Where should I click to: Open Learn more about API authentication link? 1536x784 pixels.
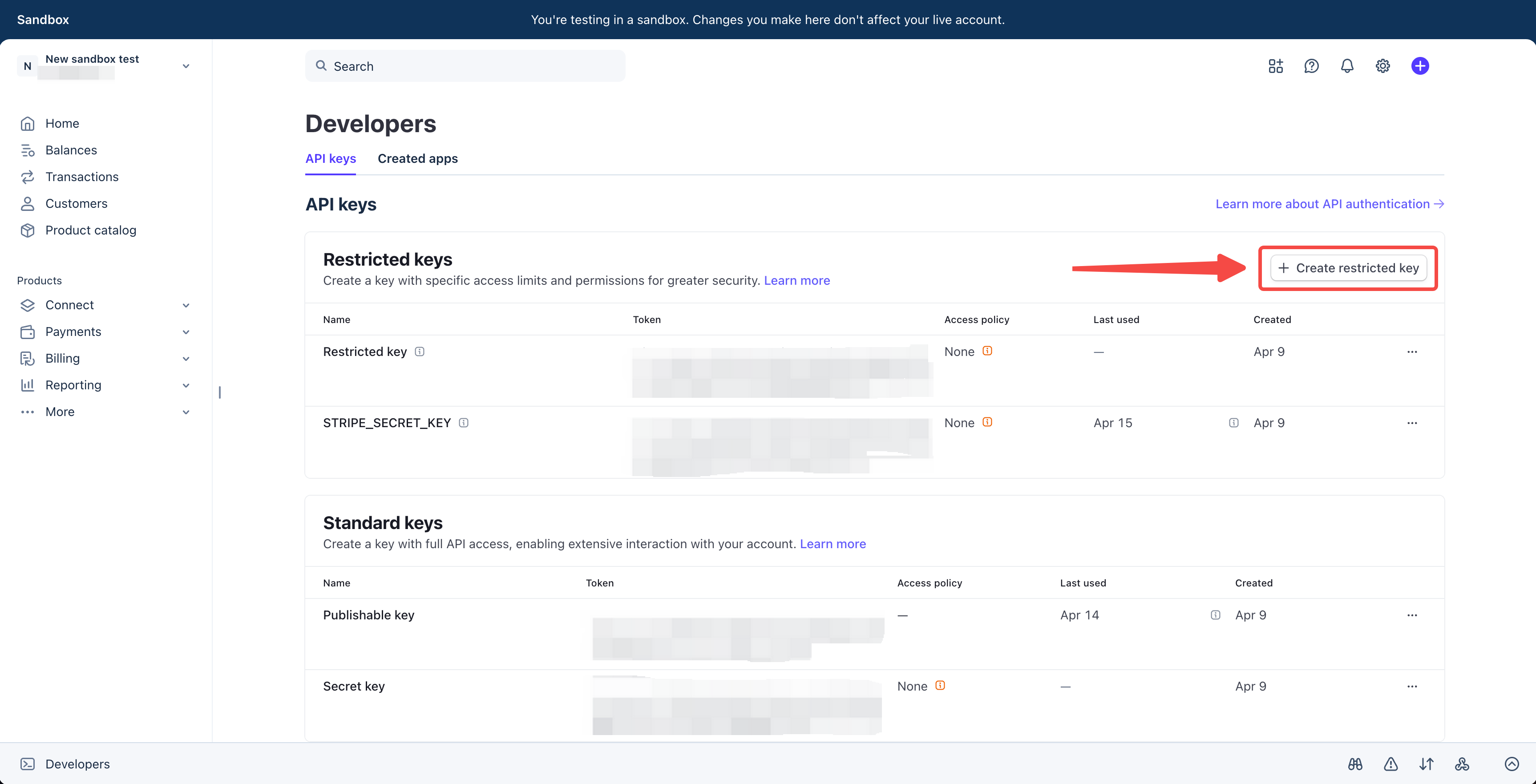[x=1330, y=204]
